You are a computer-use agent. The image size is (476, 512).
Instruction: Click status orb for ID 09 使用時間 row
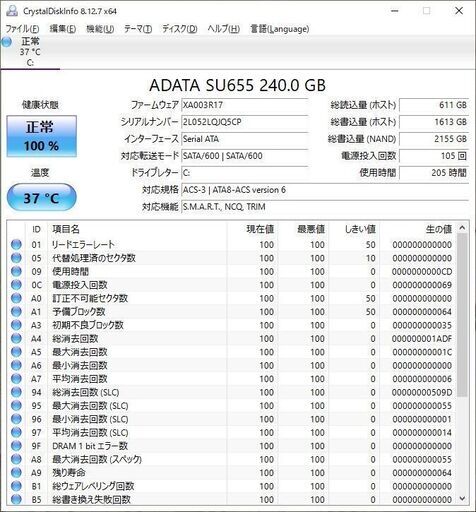(16, 271)
